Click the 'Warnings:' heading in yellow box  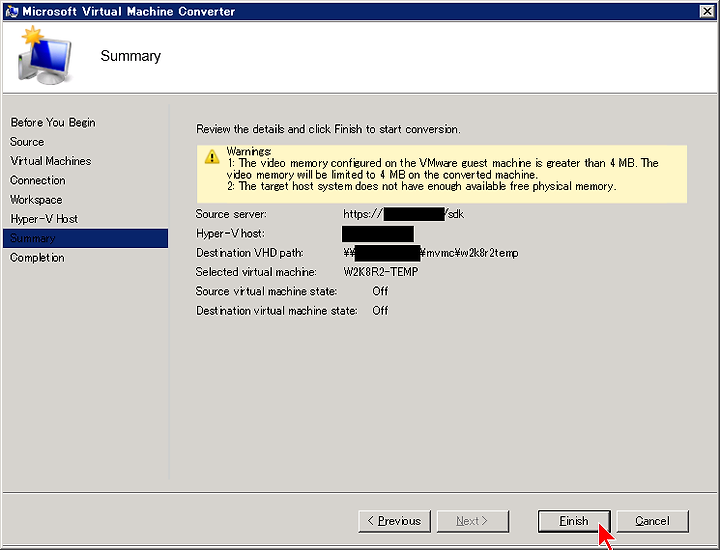click(x=248, y=151)
